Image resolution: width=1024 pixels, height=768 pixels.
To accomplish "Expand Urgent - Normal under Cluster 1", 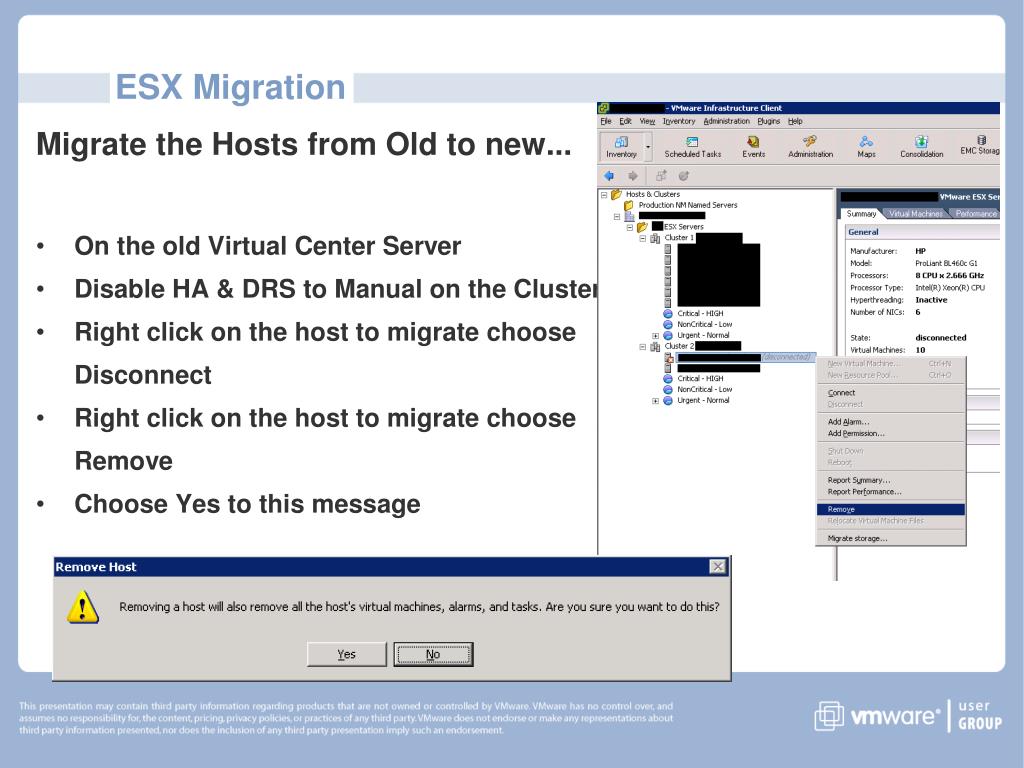I will point(656,336).
